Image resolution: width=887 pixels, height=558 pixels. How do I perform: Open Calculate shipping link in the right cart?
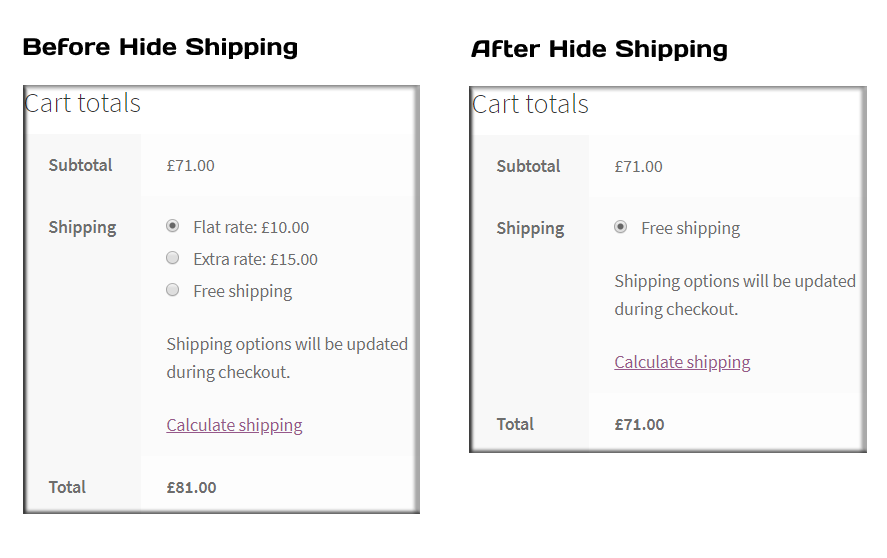click(x=682, y=362)
